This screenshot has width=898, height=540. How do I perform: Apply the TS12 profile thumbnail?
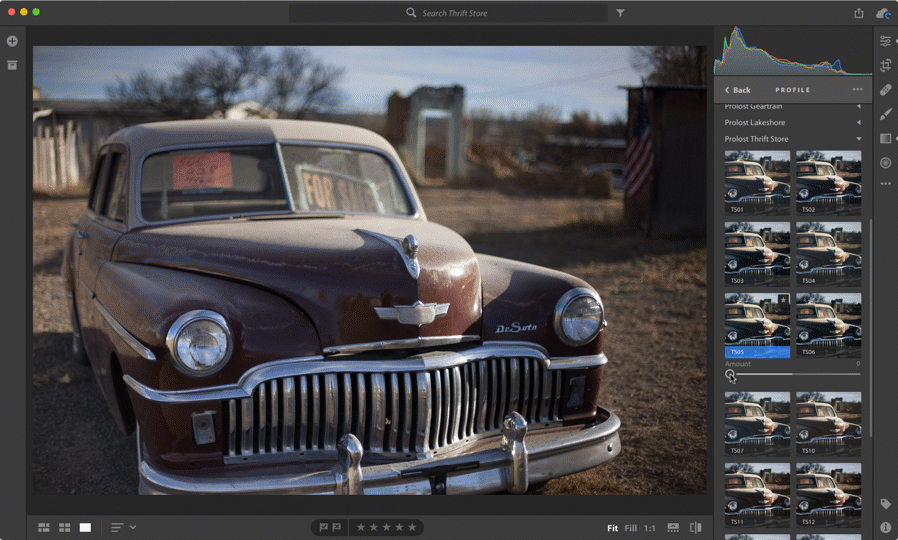tap(828, 495)
